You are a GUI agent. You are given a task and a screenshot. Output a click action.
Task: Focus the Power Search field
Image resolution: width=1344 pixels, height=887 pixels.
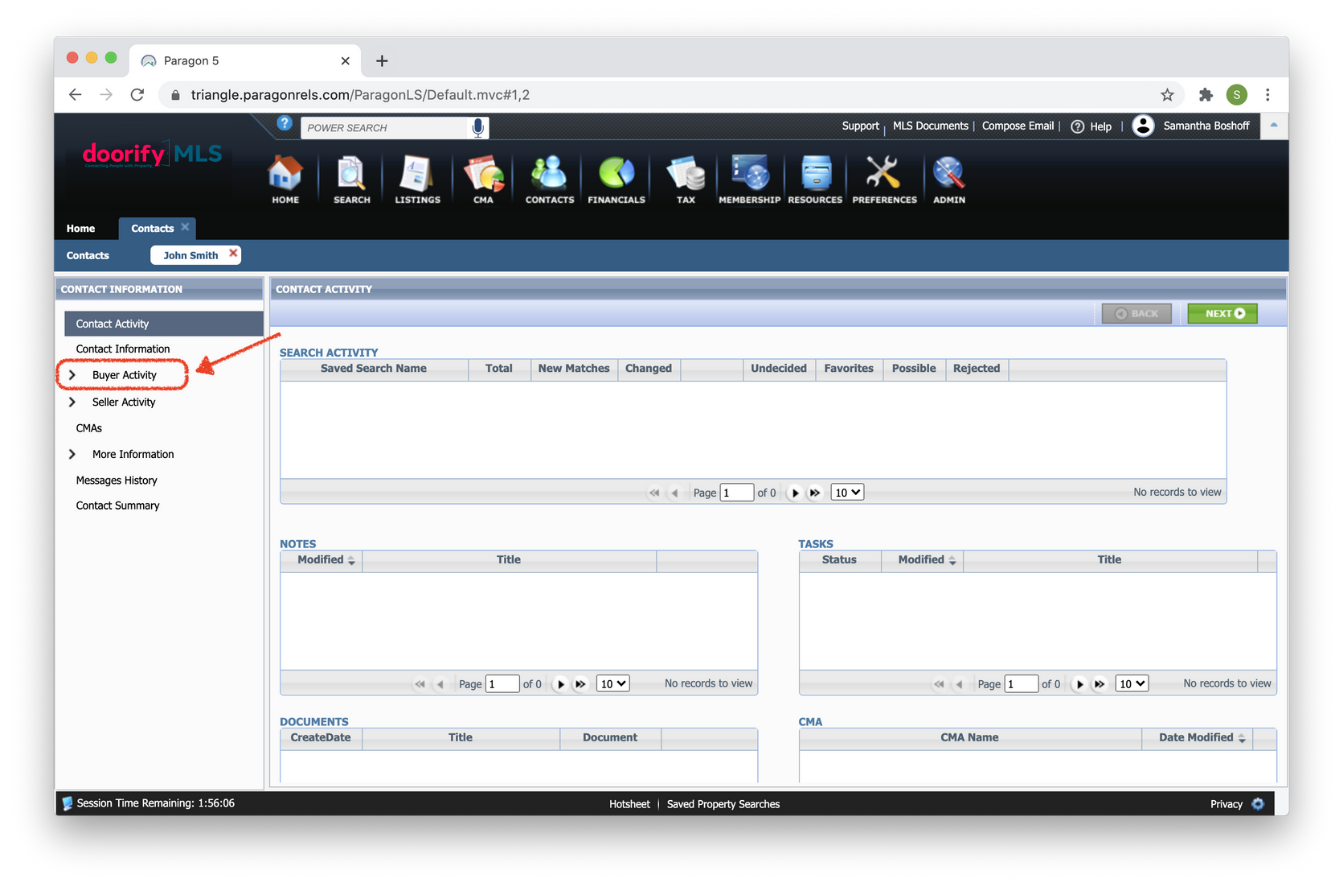click(385, 128)
